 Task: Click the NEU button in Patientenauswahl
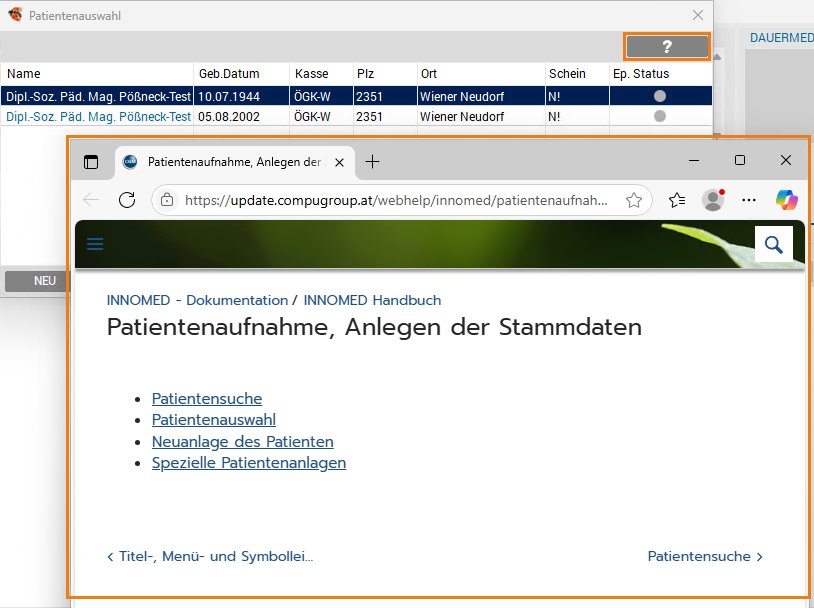pos(37,281)
